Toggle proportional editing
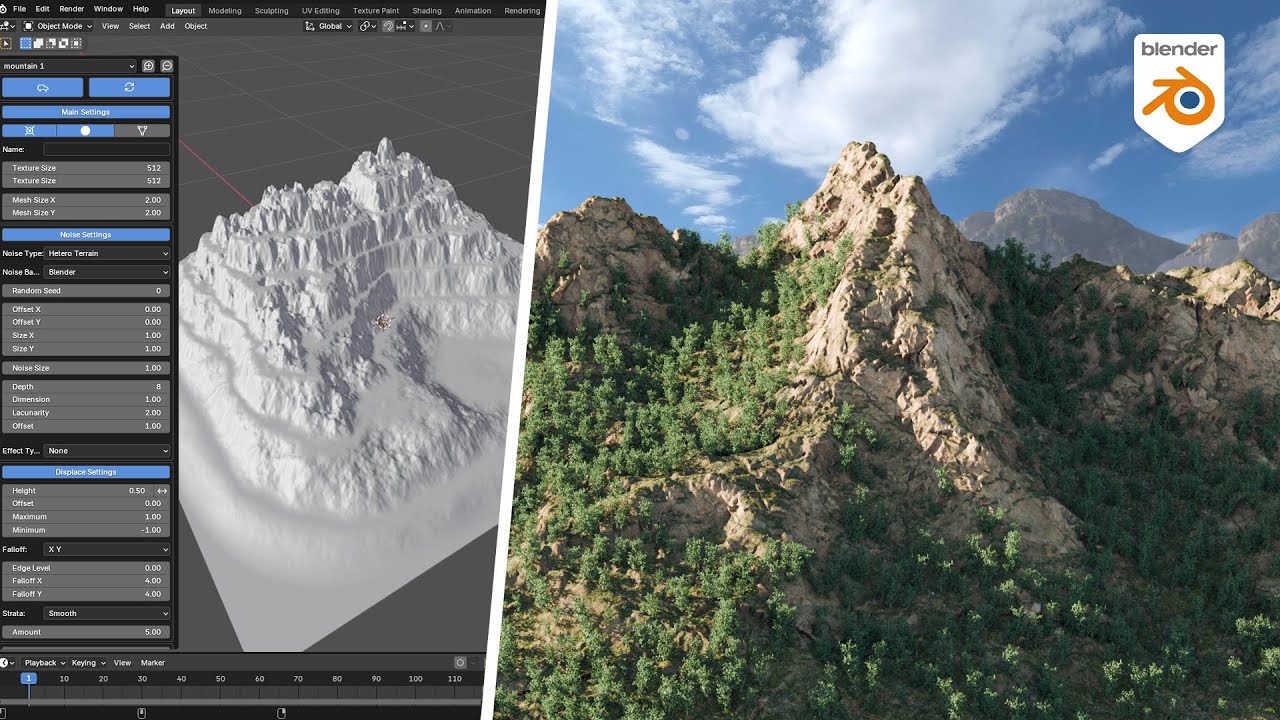 pos(426,26)
